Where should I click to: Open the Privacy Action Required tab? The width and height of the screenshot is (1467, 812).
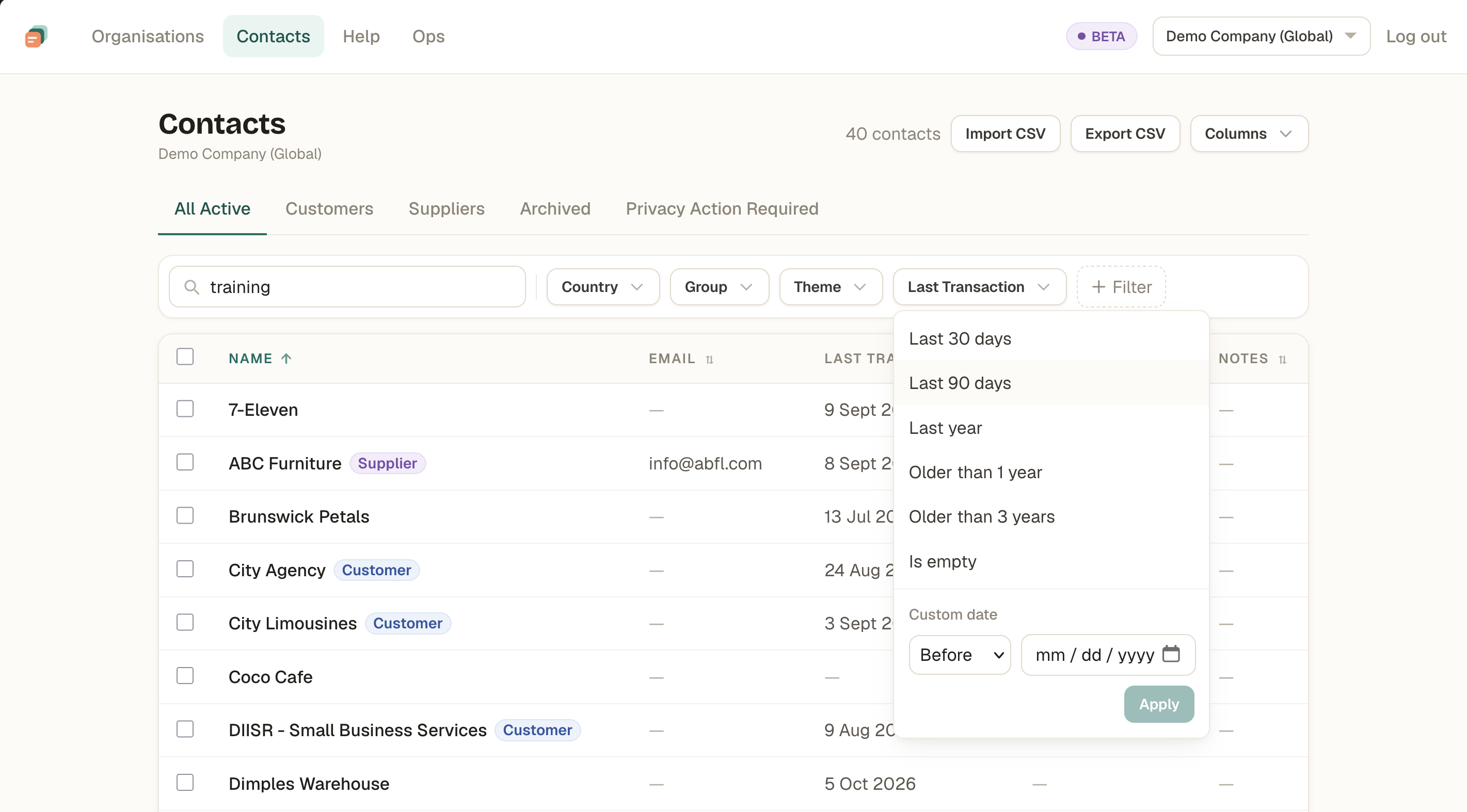point(722,209)
